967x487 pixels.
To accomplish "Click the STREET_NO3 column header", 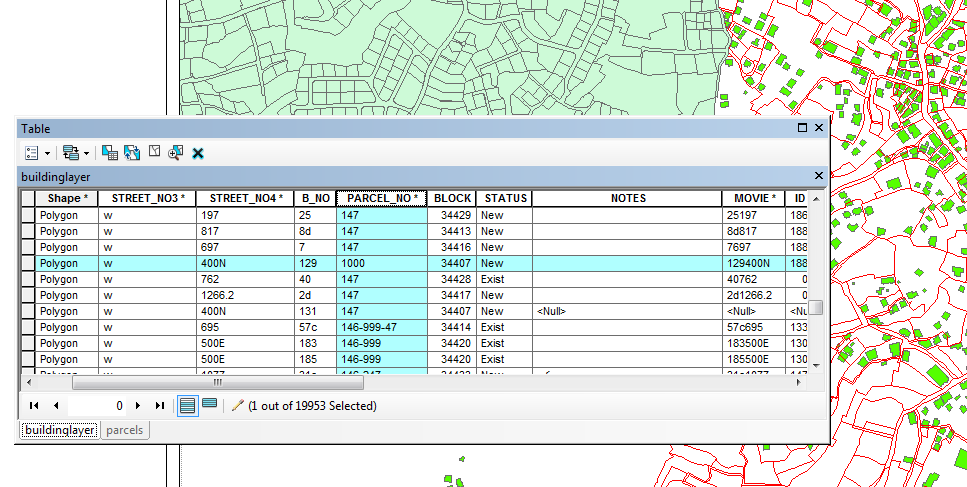I will (147, 198).
